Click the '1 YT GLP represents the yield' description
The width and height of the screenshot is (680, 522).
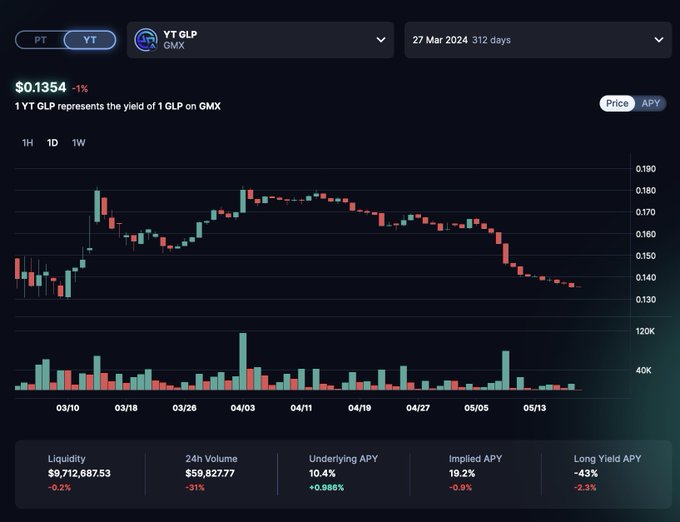tap(118, 106)
